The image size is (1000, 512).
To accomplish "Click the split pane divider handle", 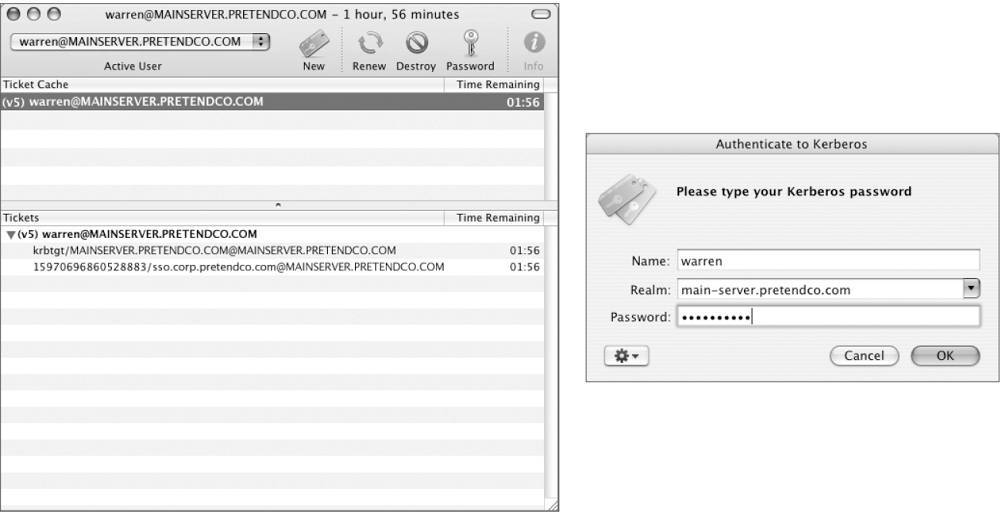I will 278,205.
